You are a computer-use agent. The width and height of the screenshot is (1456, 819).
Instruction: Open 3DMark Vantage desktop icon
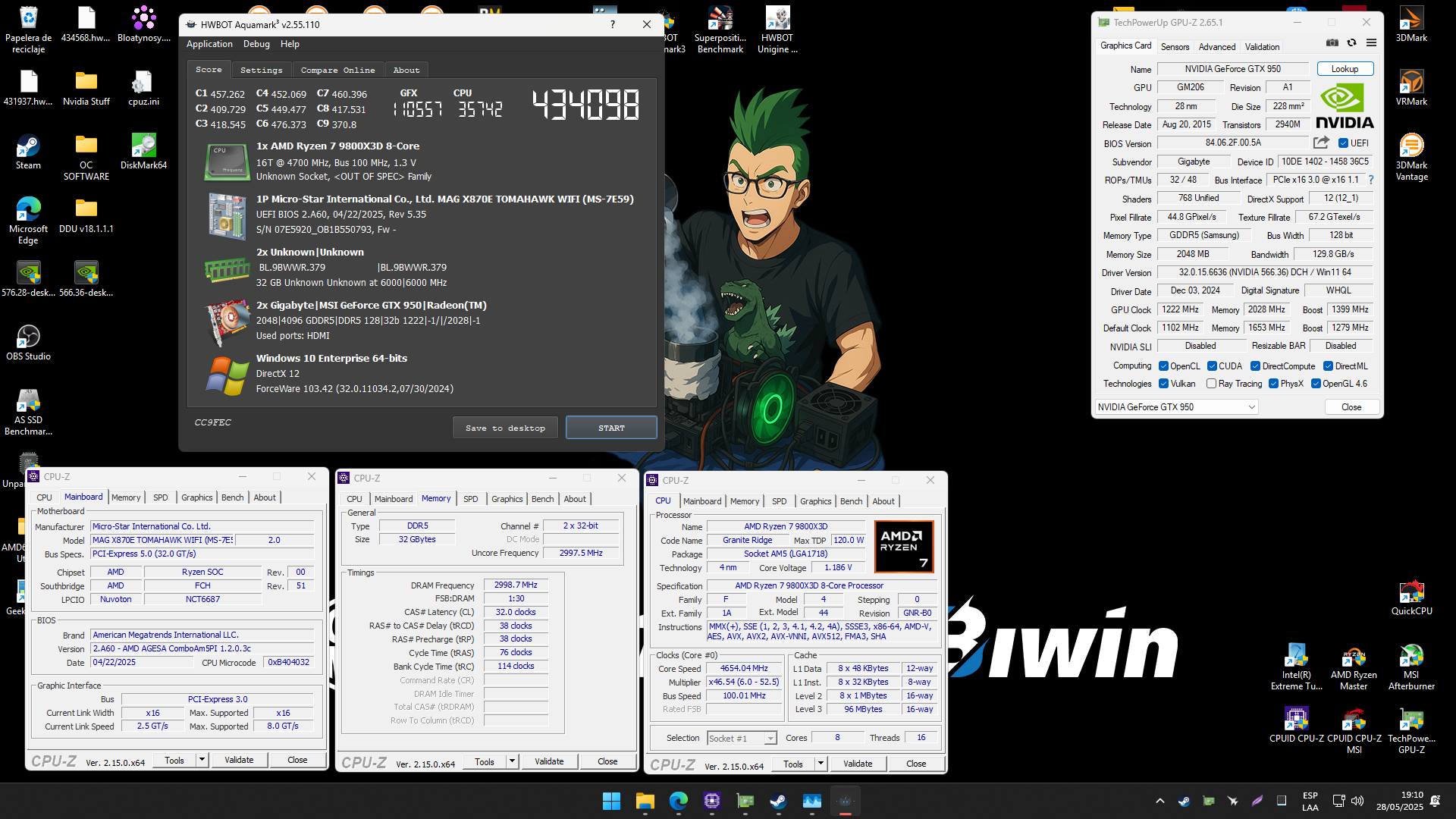1411,157
